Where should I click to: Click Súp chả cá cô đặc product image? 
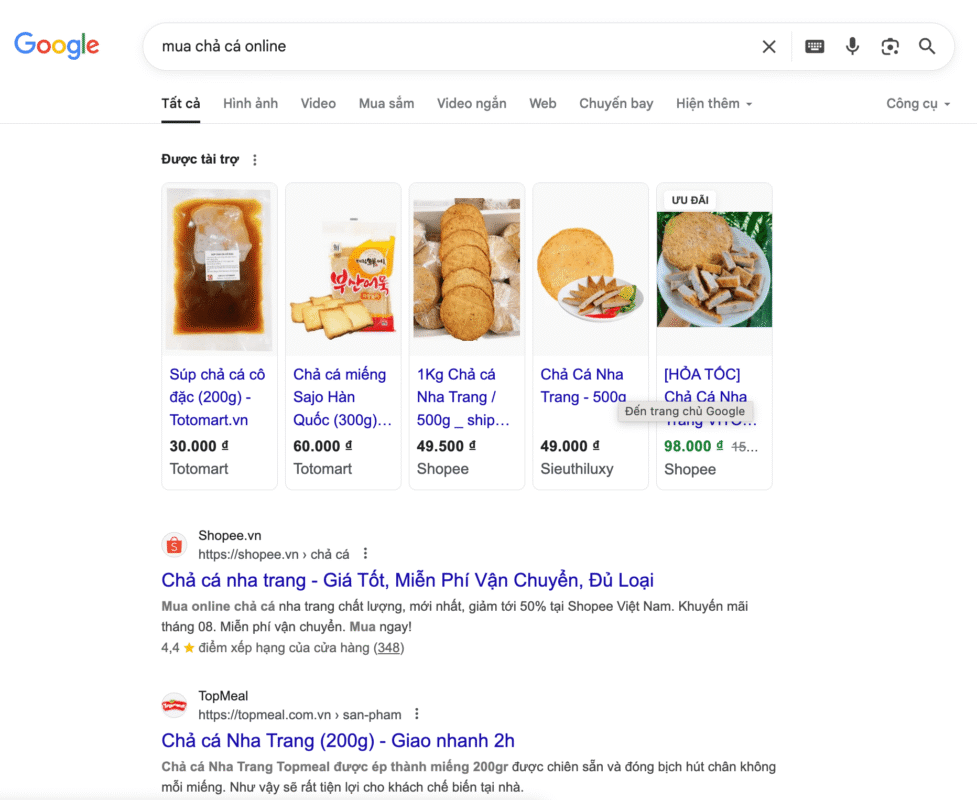[x=219, y=268]
